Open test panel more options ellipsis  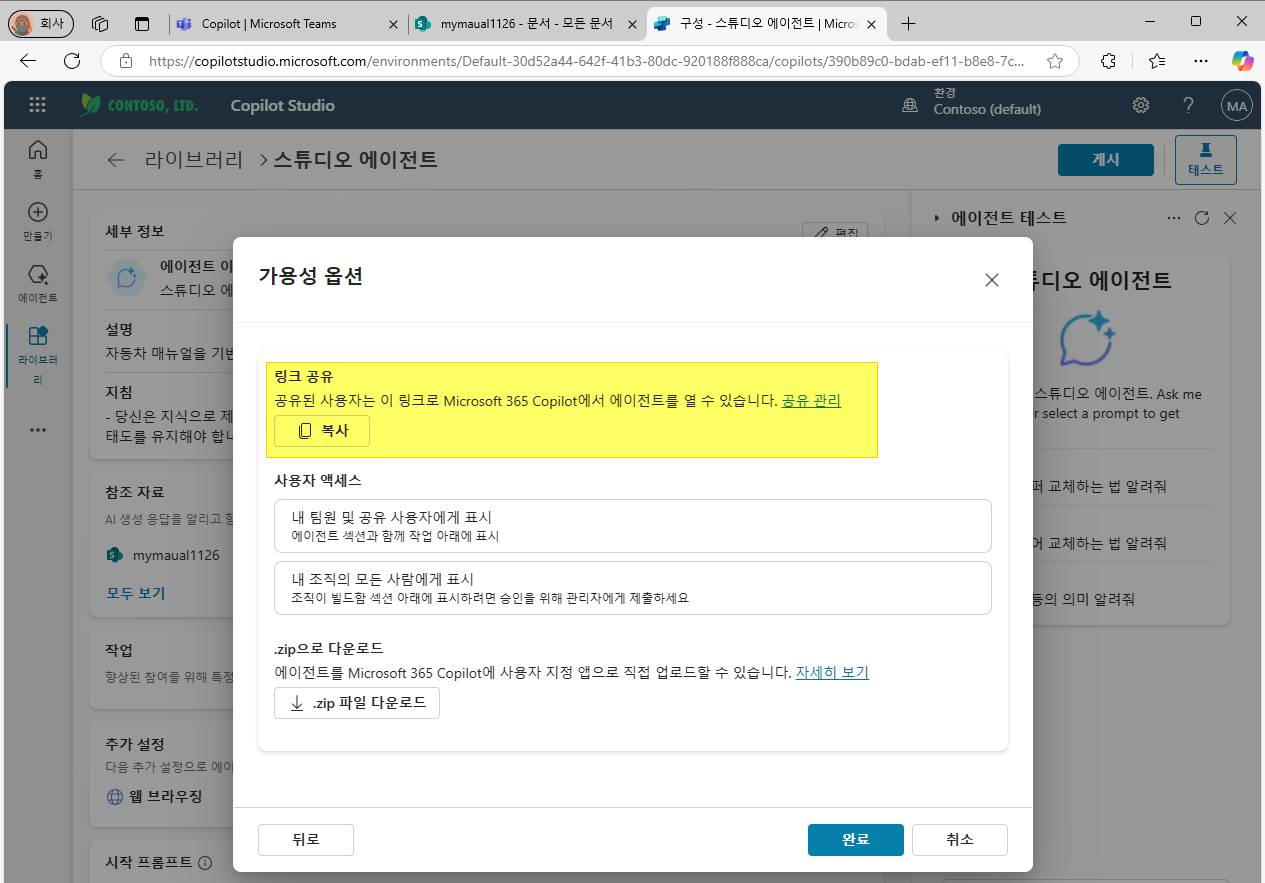[1175, 217]
